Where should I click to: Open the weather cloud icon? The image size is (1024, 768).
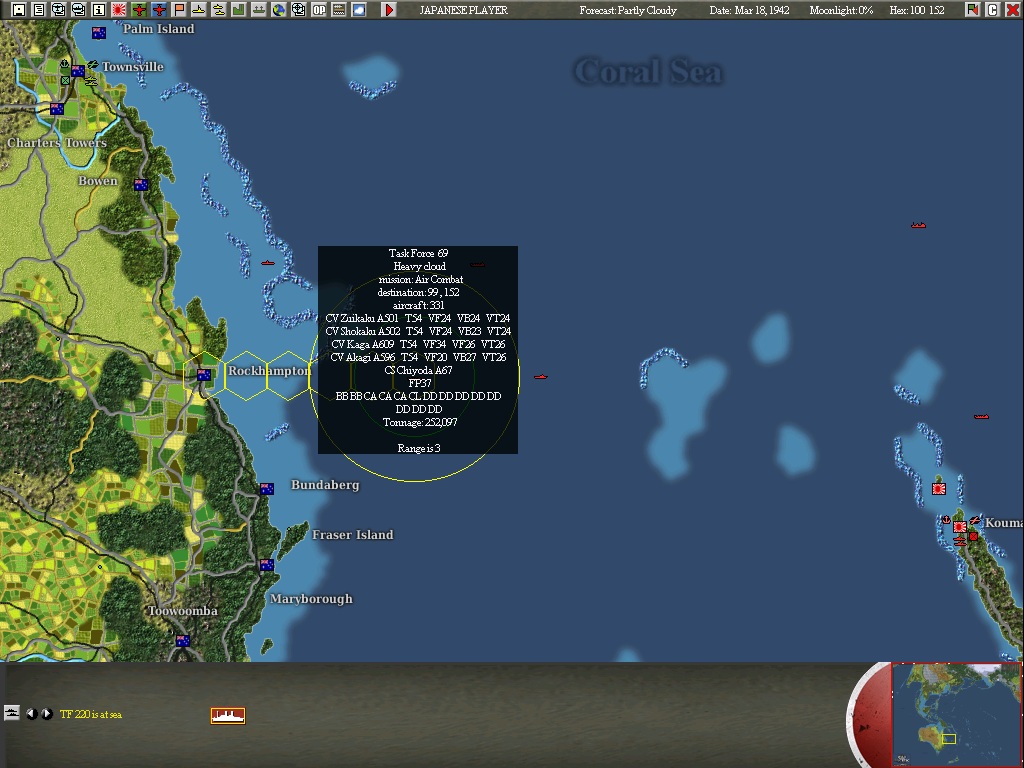[359, 10]
